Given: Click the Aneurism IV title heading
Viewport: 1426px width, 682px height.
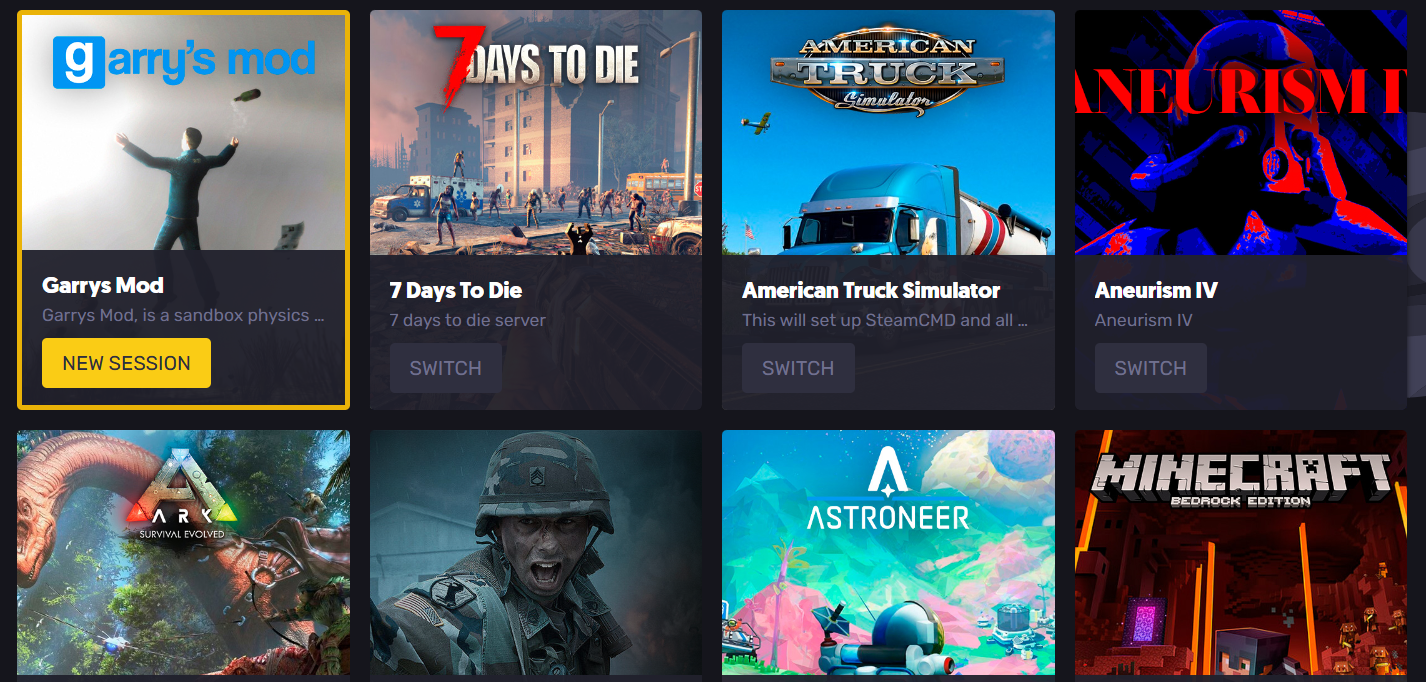Looking at the screenshot, I should pos(1156,290).
